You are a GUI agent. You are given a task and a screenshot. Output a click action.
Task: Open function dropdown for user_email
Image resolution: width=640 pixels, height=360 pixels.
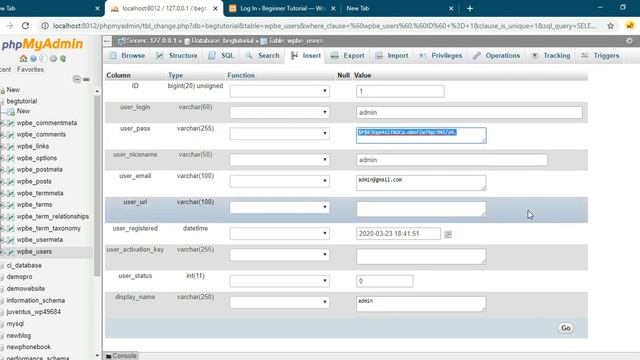[279, 181]
